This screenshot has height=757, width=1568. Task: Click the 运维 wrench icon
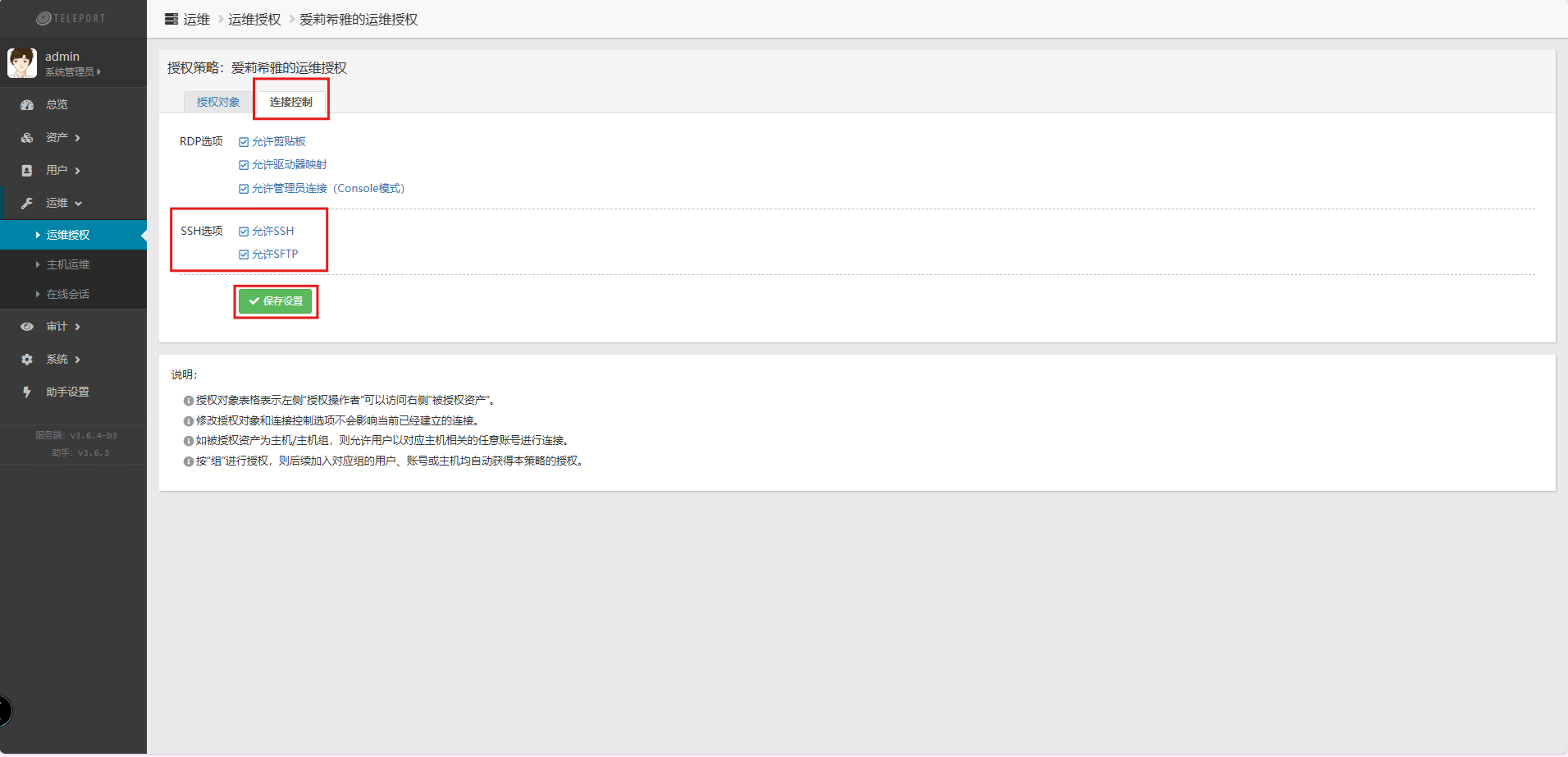coord(27,204)
